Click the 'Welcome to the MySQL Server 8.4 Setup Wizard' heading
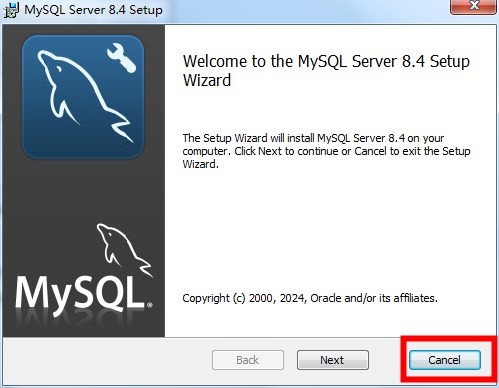The width and height of the screenshot is (499, 388). pyautogui.click(x=326, y=70)
